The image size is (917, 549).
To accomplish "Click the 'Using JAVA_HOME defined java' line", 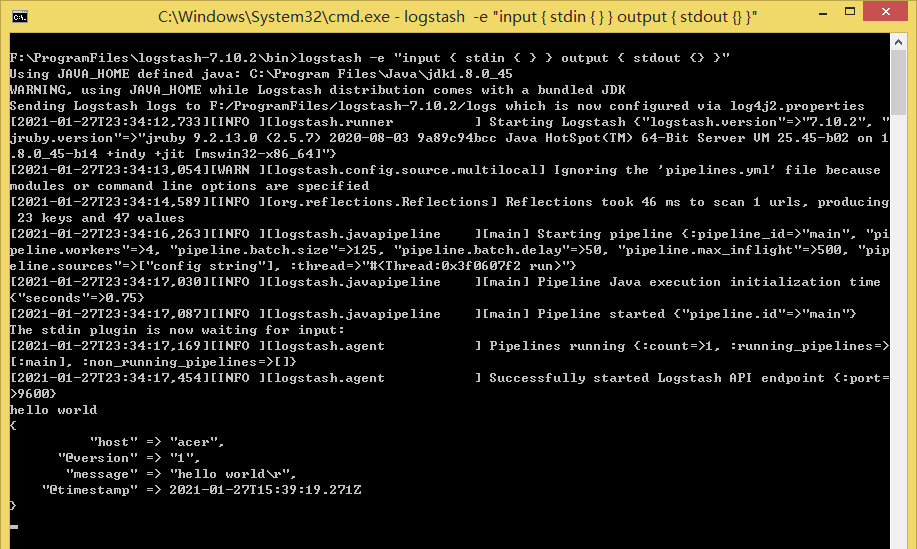I will pos(261,74).
